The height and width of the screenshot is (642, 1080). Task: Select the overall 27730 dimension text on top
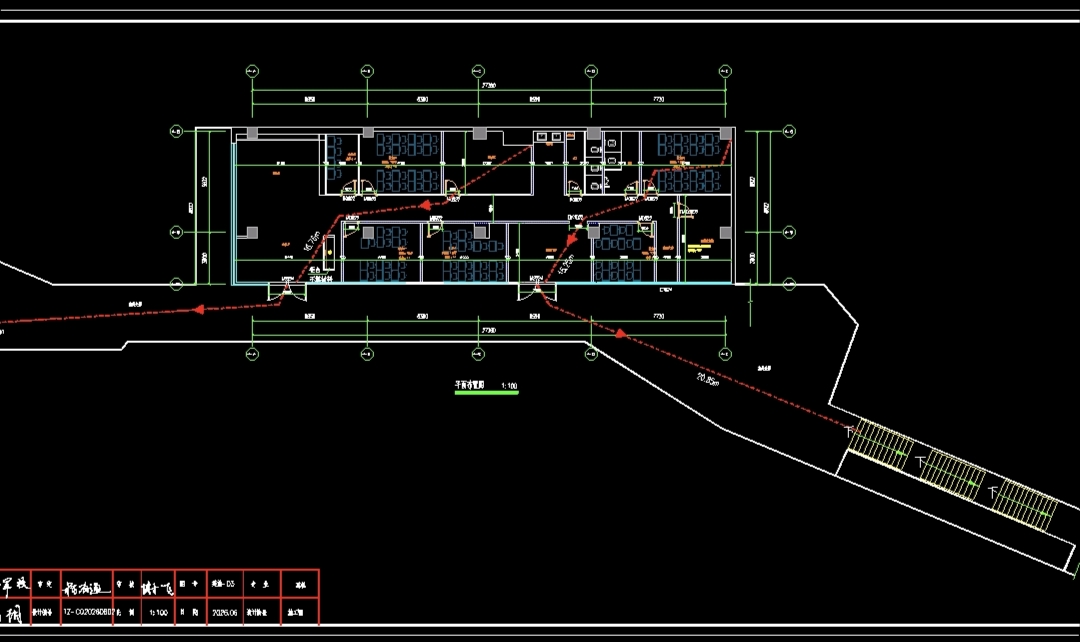coord(488,86)
